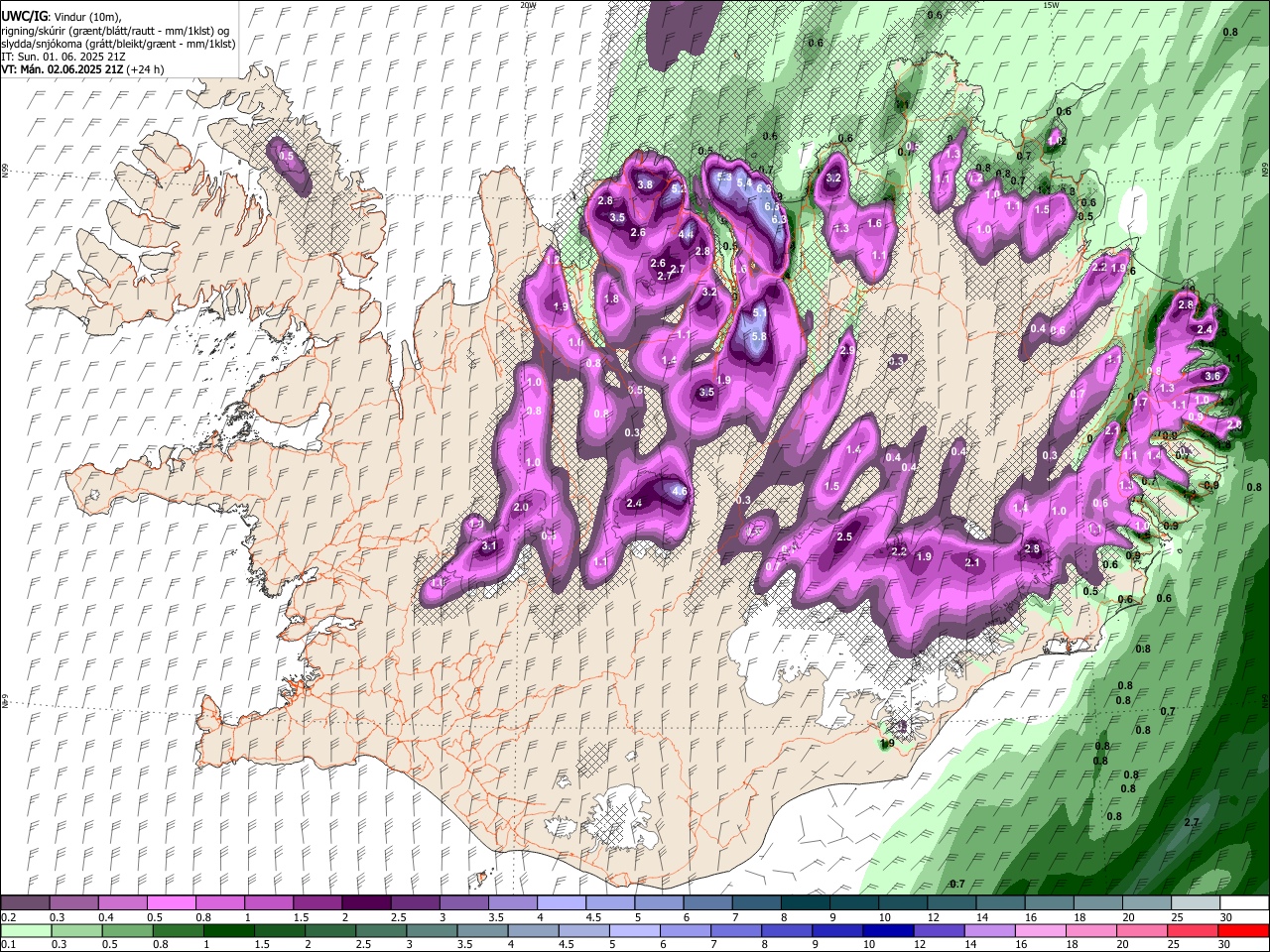This screenshot has width=1270, height=952.
Task: Click the lavender swatch labeled 4 in upper legend row
Action: point(561,903)
